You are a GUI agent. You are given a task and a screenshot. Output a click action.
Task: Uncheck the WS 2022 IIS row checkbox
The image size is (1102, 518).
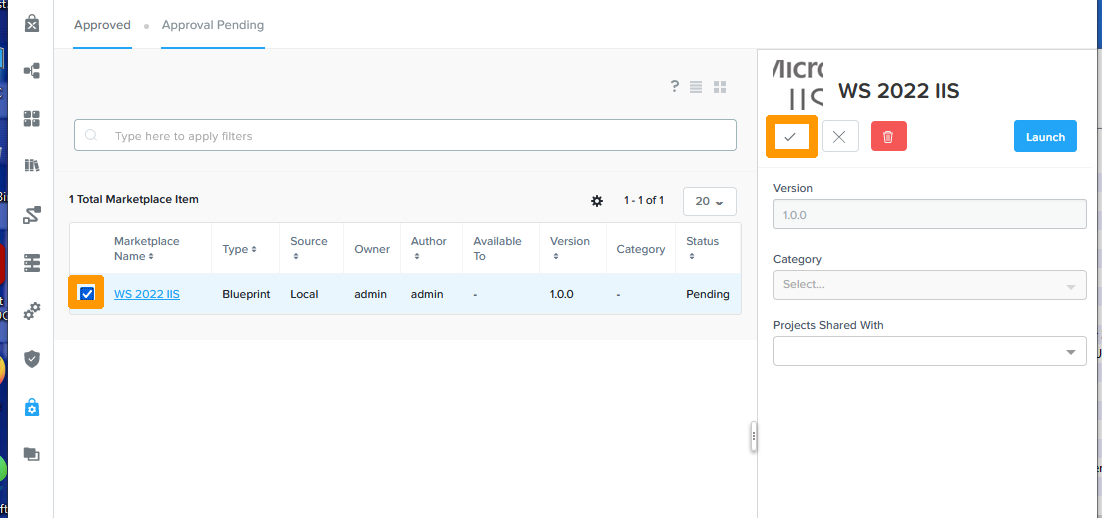point(87,294)
